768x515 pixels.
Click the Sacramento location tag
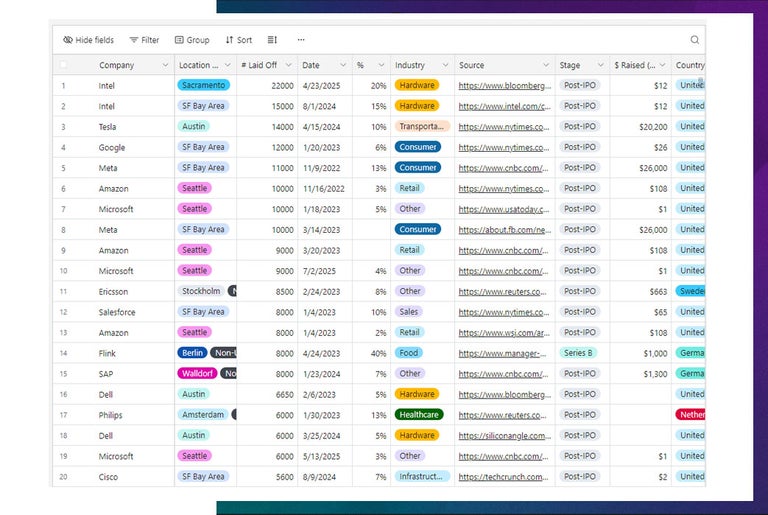click(203, 85)
